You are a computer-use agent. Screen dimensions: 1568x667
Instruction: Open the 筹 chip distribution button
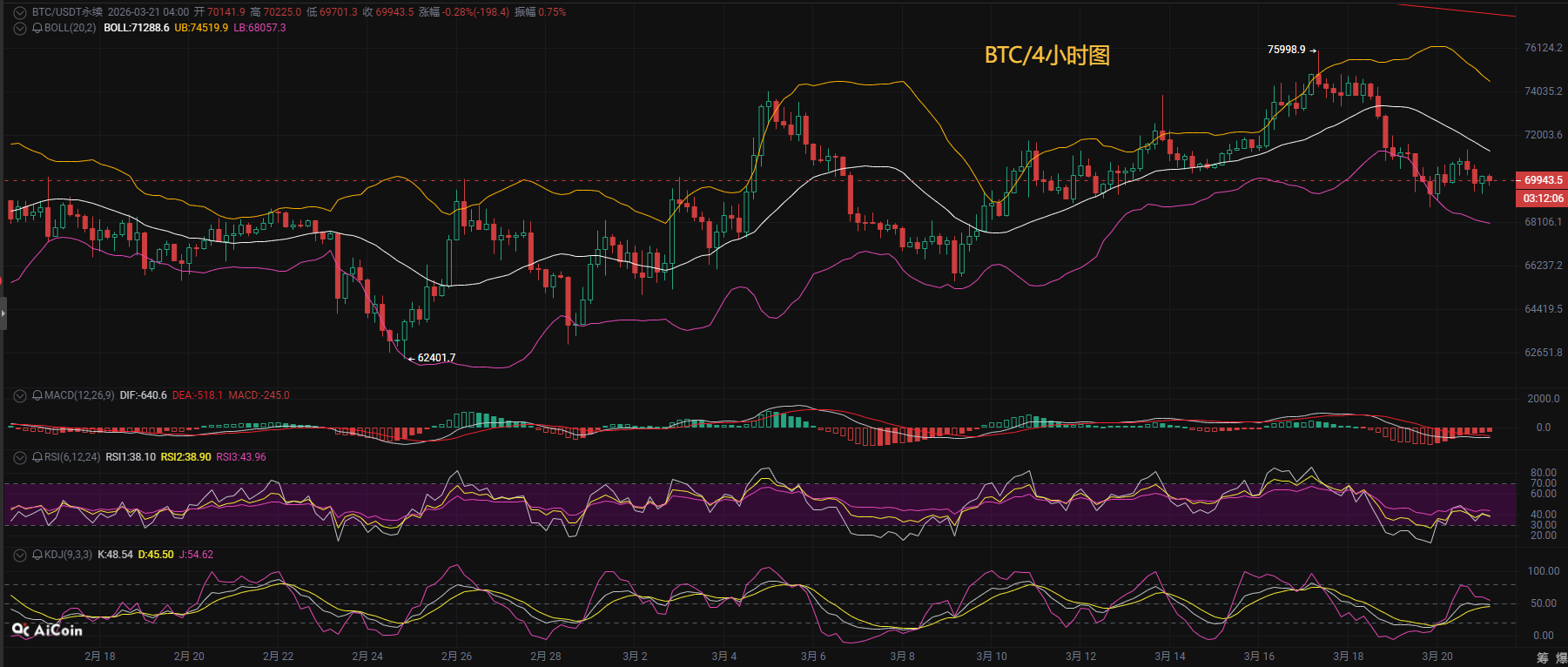pos(1542,657)
